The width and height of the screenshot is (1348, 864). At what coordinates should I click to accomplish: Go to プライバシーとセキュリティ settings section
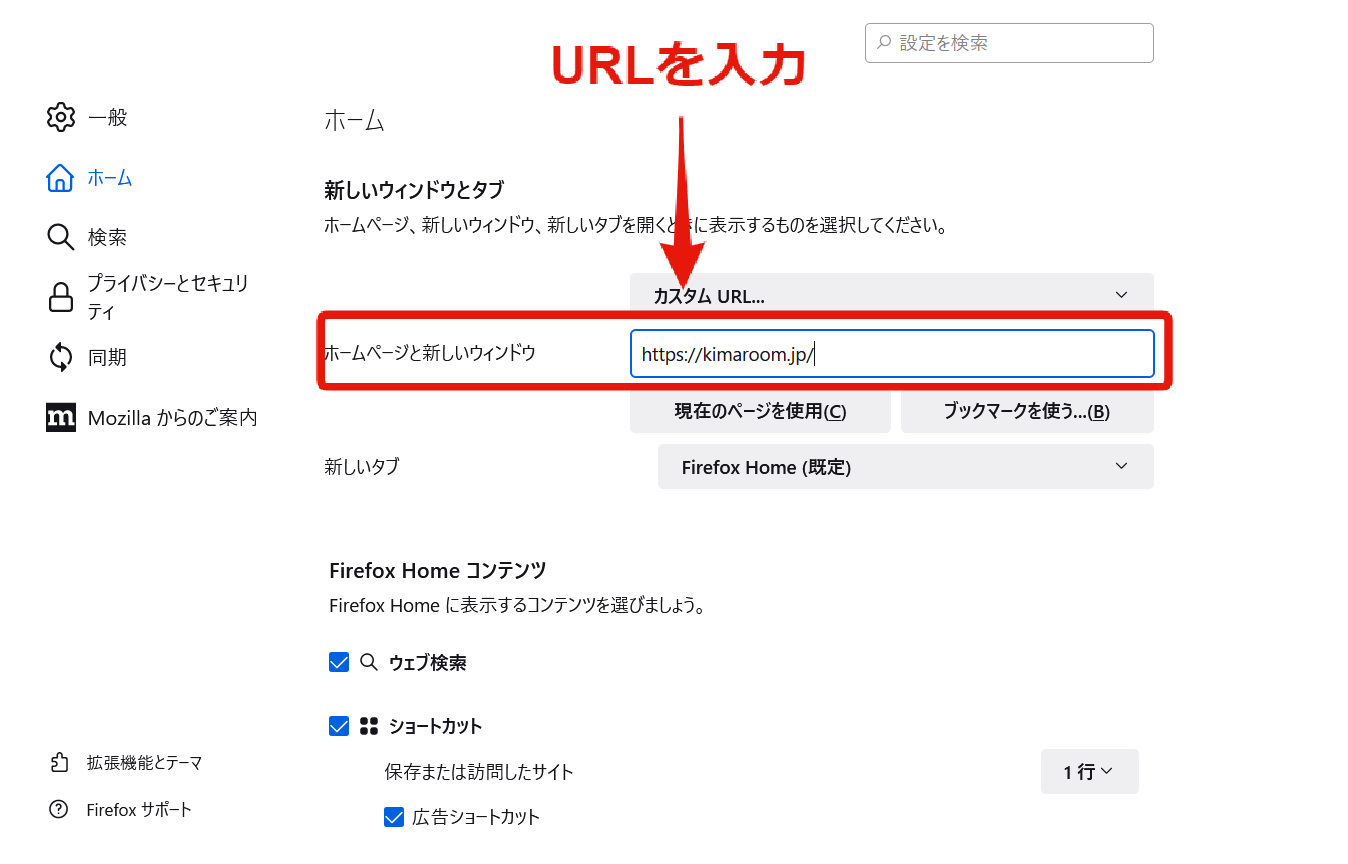coord(168,297)
